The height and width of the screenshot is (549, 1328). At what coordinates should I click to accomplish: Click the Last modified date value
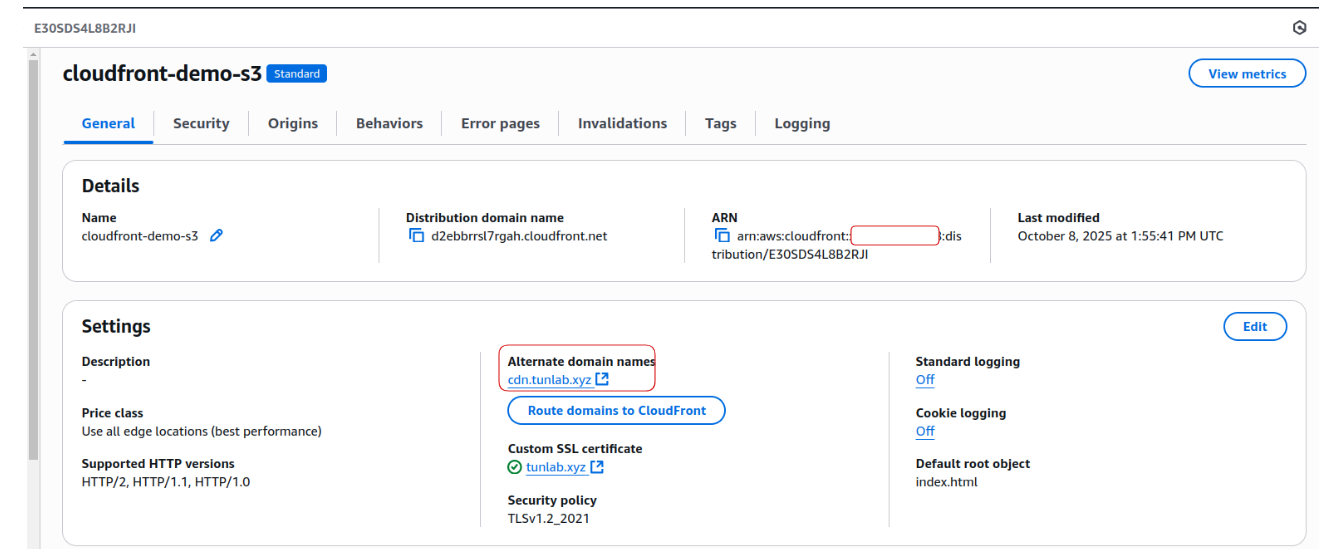pos(1120,236)
